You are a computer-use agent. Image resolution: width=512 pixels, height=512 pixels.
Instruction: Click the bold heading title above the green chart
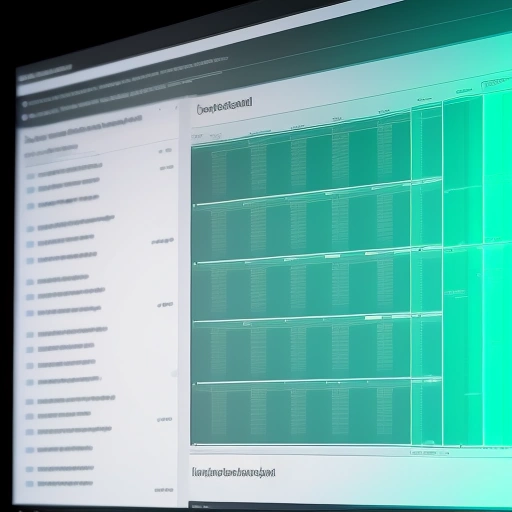tap(225, 106)
